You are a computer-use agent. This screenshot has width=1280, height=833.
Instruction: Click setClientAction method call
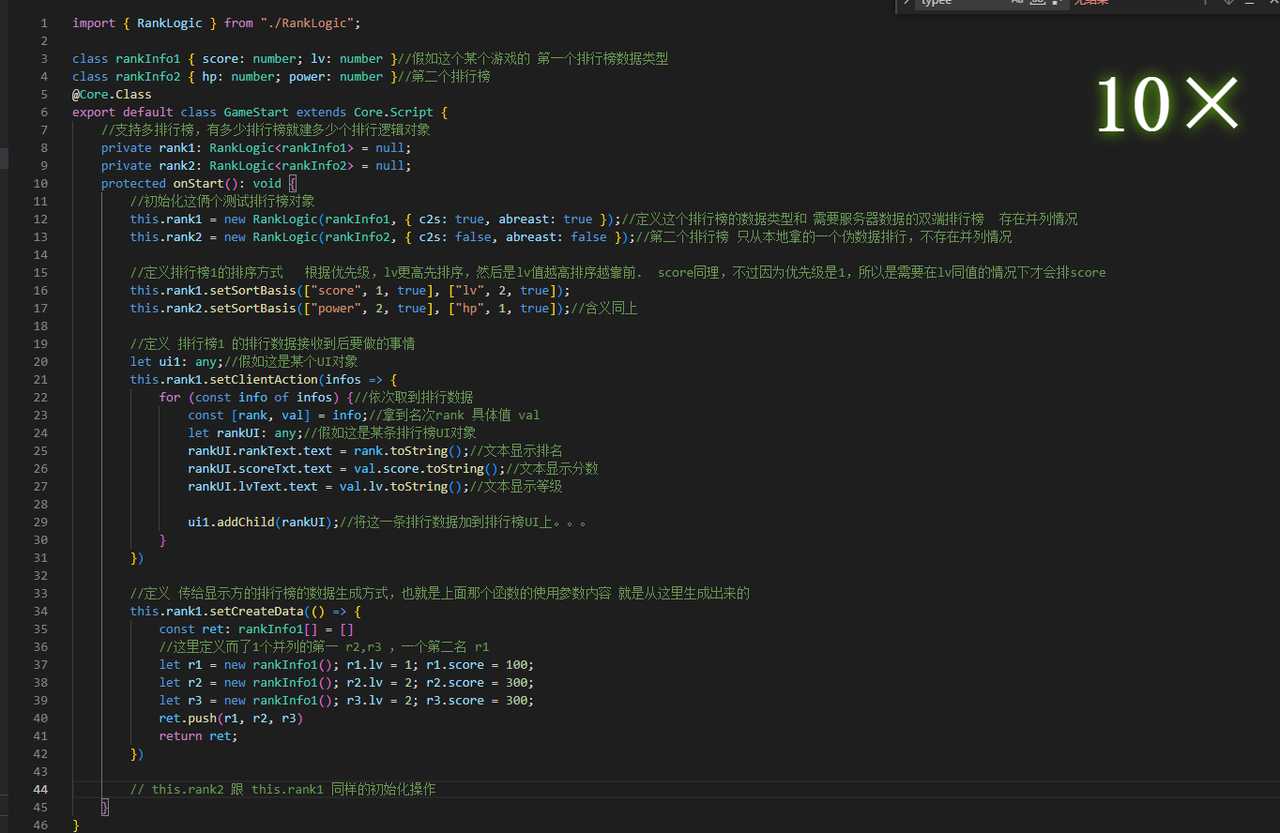pyautogui.click(x=263, y=380)
